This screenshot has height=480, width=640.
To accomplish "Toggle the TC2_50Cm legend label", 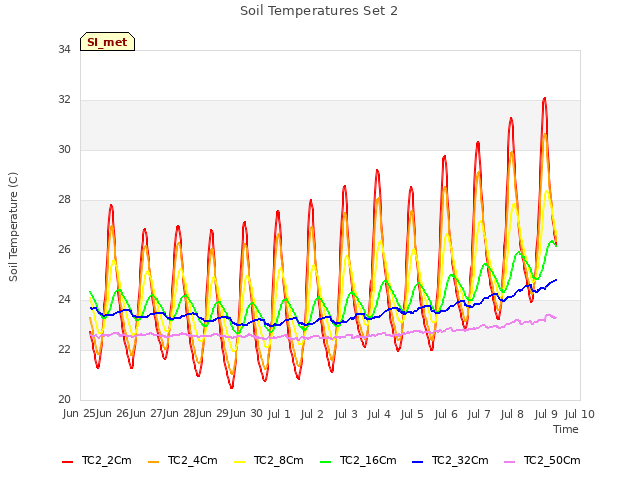I will pyautogui.click(x=552, y=460).
